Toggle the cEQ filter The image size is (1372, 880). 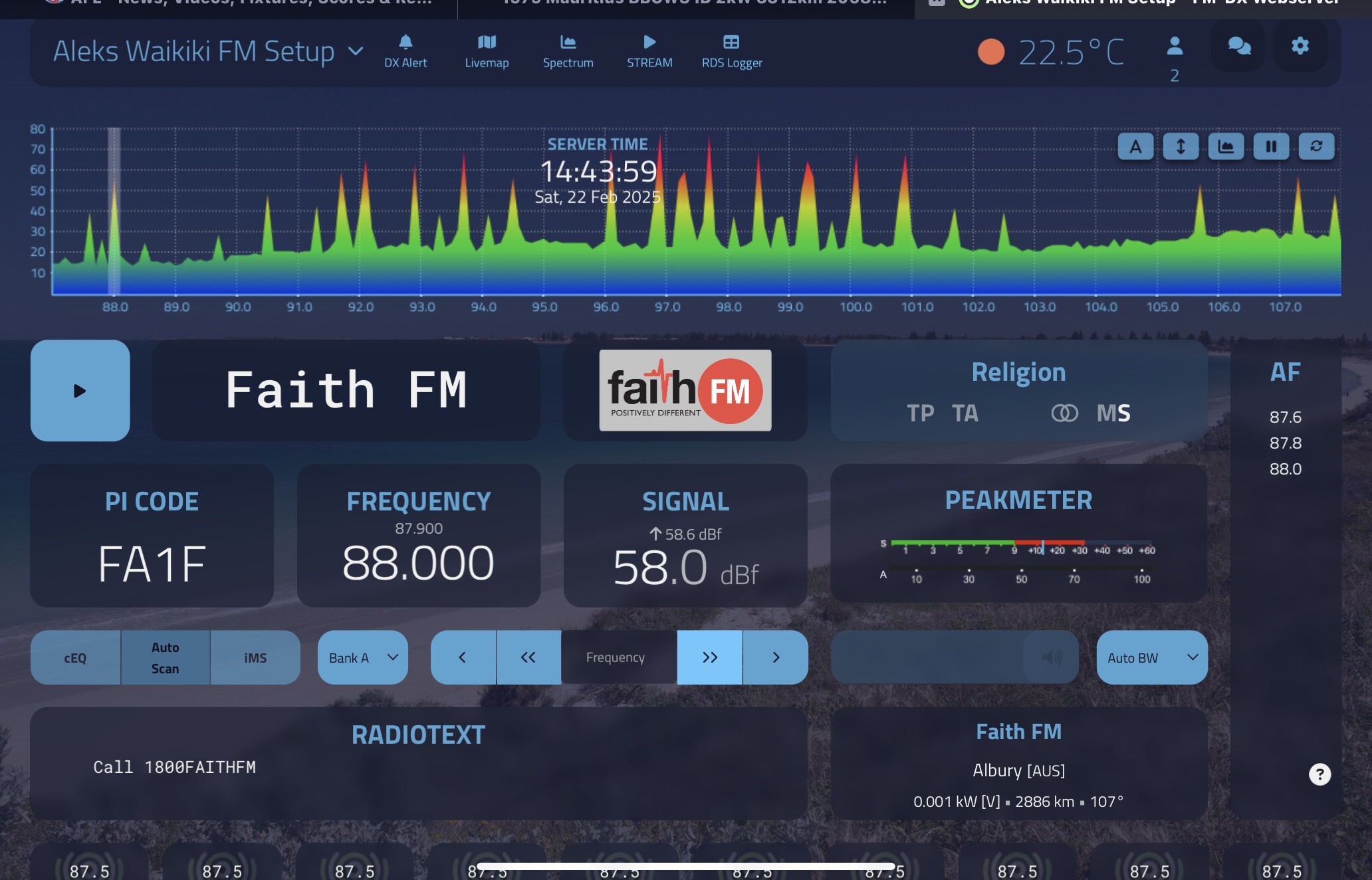tap(75, 657)
